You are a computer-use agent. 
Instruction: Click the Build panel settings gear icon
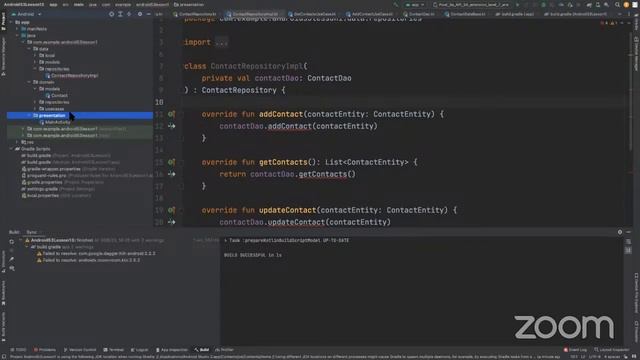(x=620, y=232)
